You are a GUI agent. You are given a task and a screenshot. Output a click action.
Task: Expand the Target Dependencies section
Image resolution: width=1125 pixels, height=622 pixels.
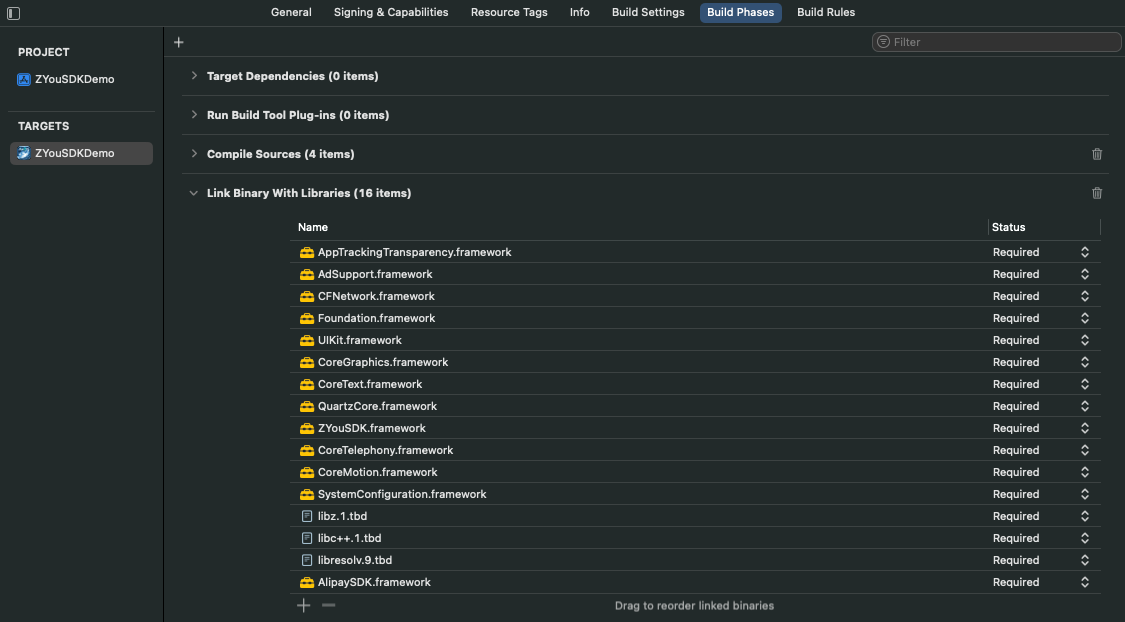(194, 76)
